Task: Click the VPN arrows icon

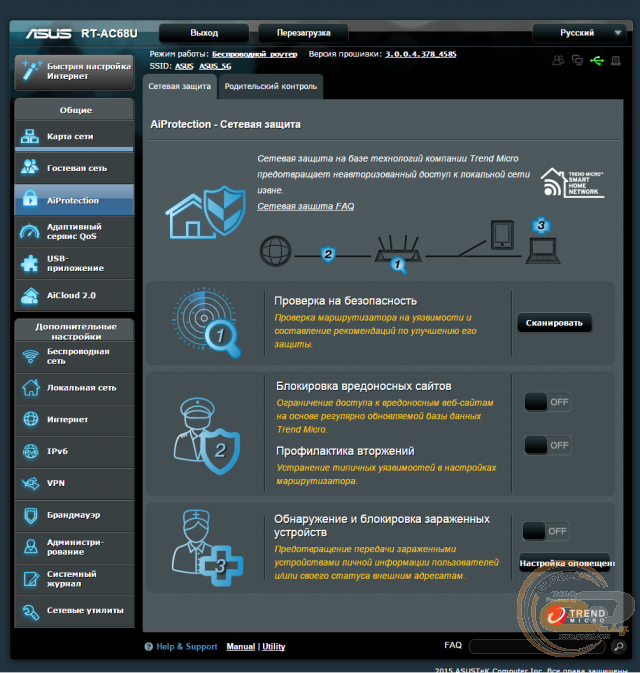Action: click(x=30, y=483)
